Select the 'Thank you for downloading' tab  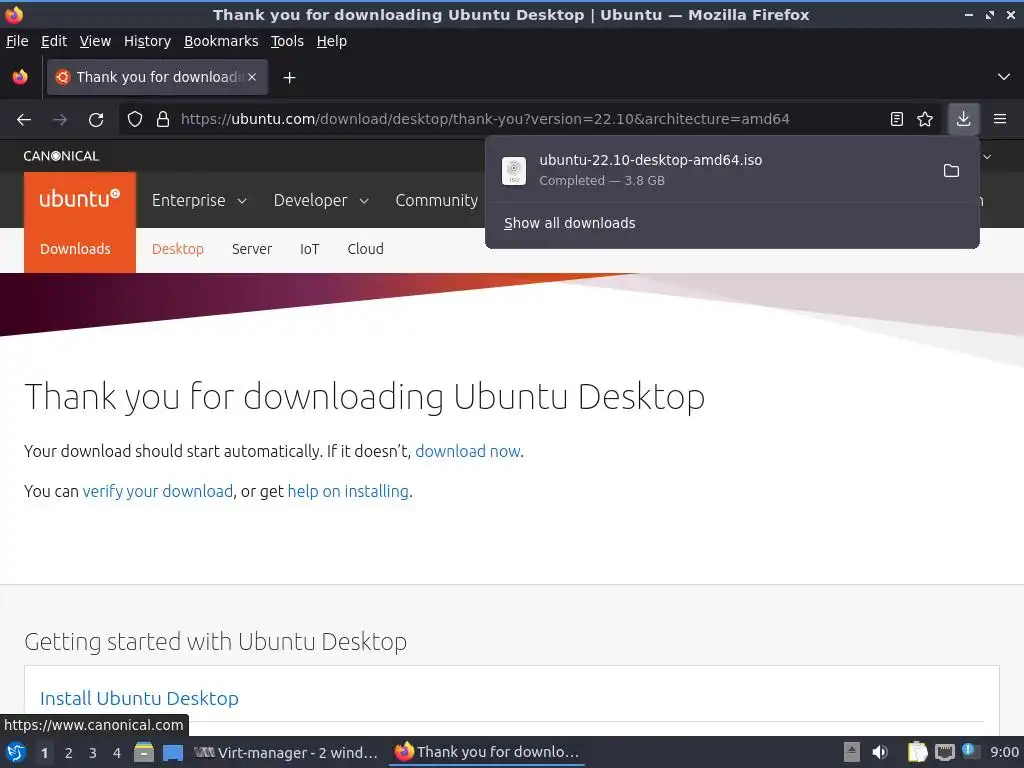pyautogui.click(x=157, y=77)
